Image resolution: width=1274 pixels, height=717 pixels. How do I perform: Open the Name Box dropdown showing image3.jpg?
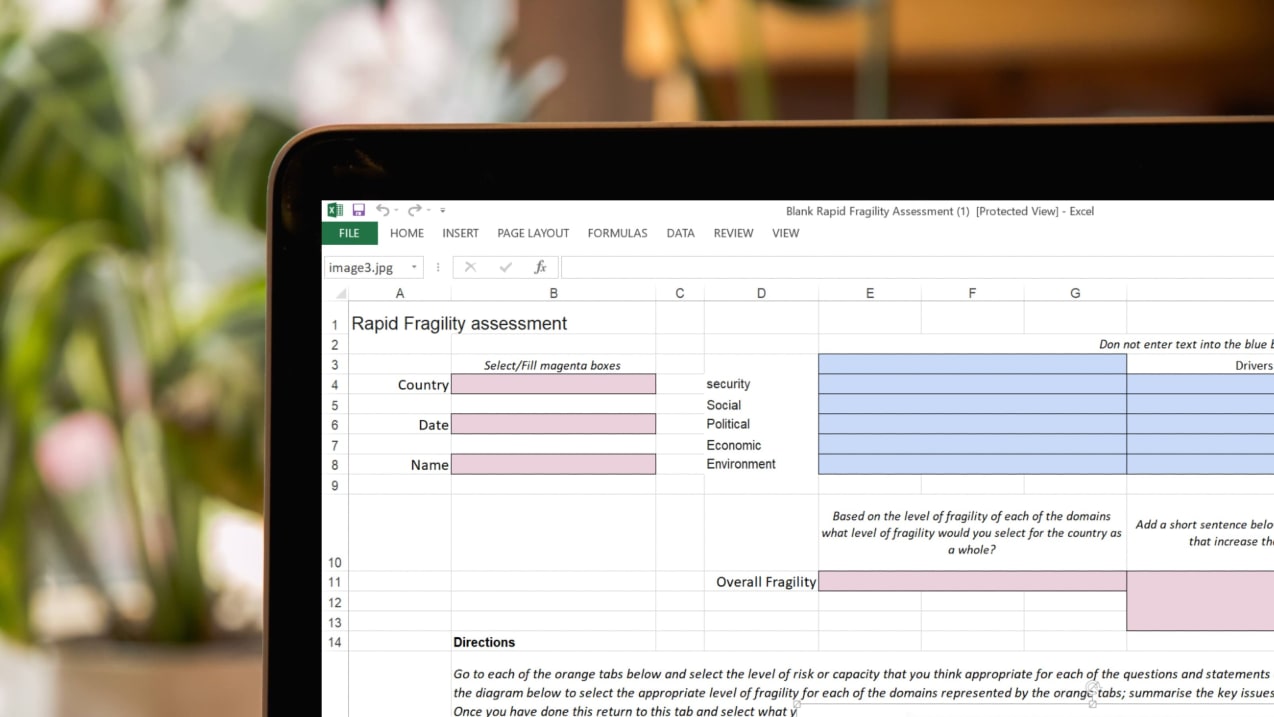(x=414, y=267)
